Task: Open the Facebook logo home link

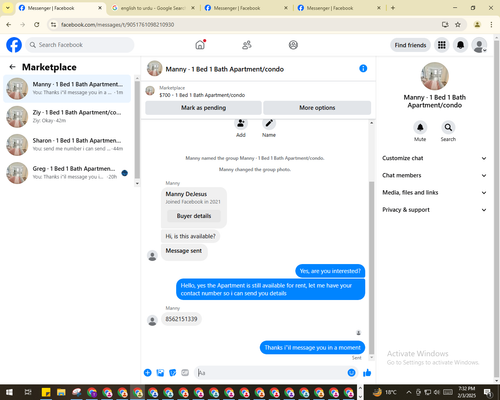Action: click(14, 45)
